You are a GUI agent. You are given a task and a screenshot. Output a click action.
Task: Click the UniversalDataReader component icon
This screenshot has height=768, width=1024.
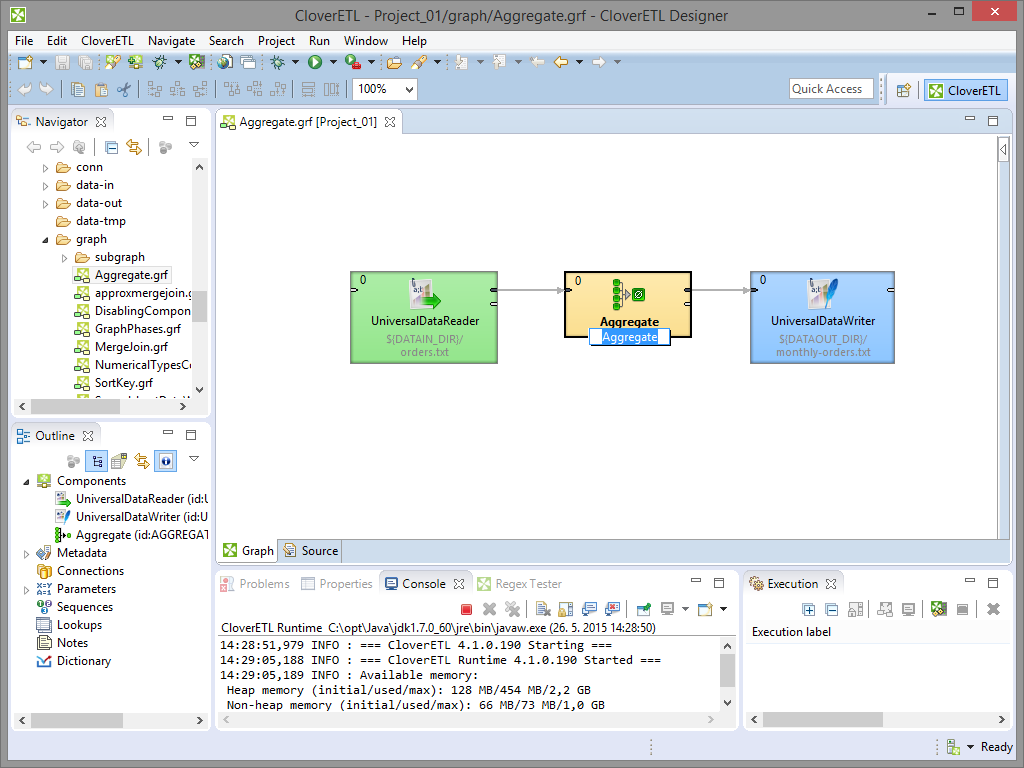click(424, 295)
